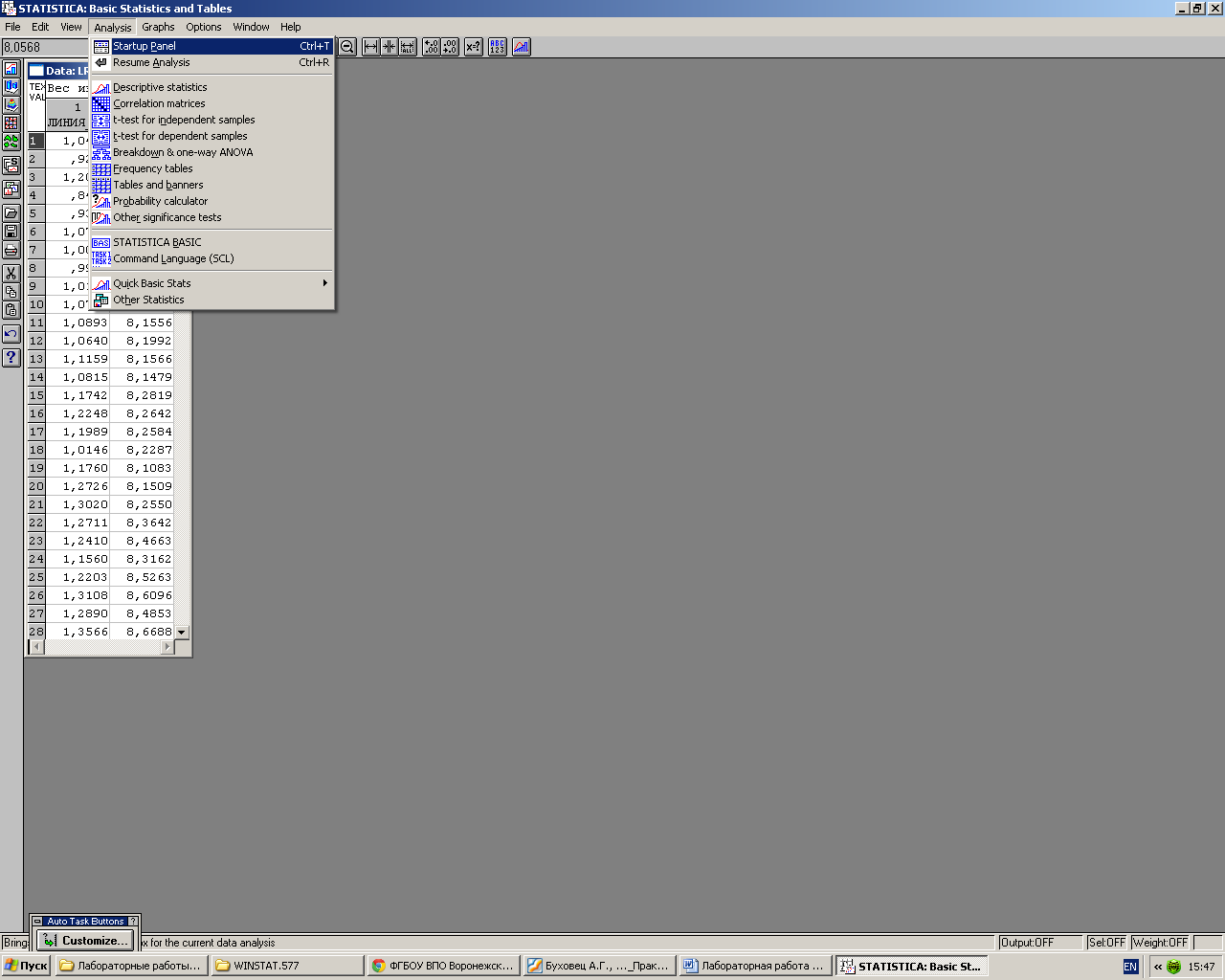Select Startup Panel in Analysis menu

pos(212,46)
